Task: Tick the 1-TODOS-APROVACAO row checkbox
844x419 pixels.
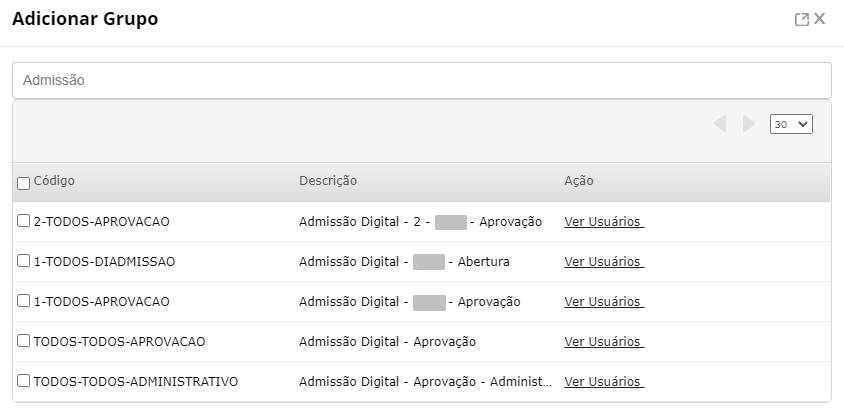Action: (23, 301)
